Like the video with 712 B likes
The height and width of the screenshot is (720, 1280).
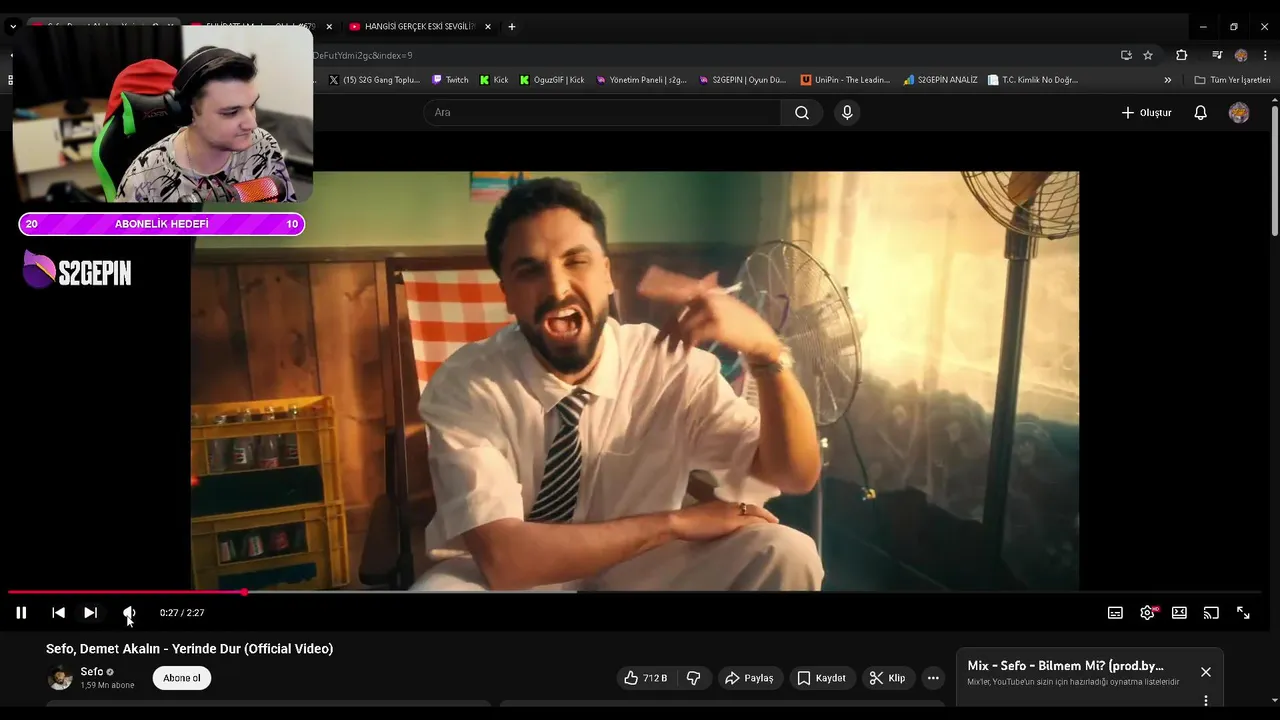pyautogui.click(x=645, y=678)
